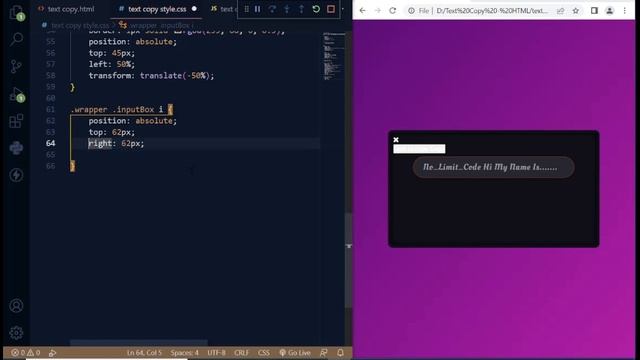
Task: Change line ending via CRLF status item
Action: pos(241,353)
